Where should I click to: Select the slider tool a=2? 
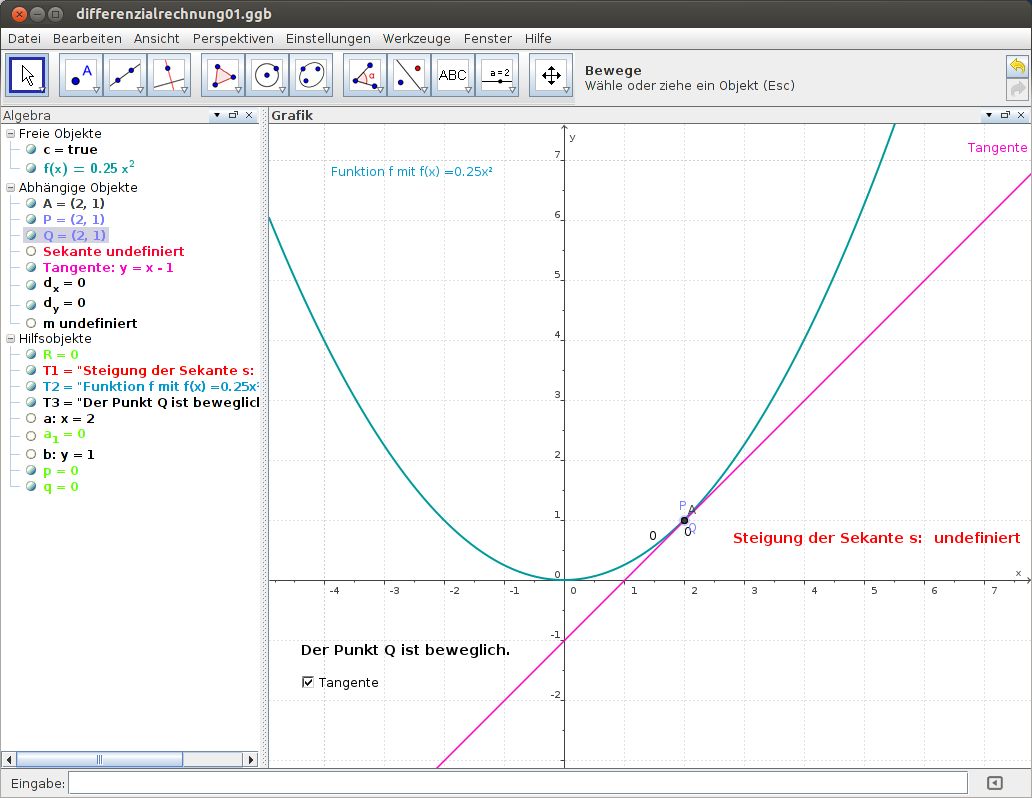pyautogui.click(x=497, y=75)
